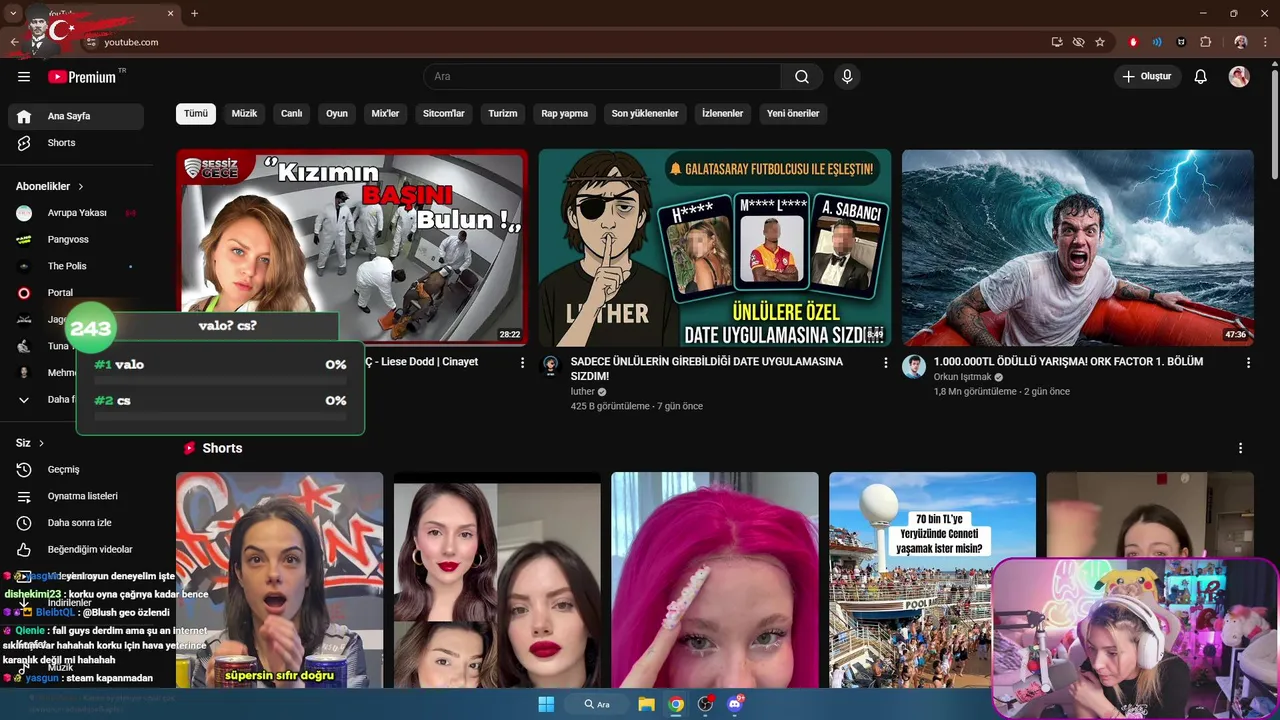Image resolution: width=1280 pixels, height=720 pixels.
Task: Select the Yeni öneriler filter chip
Action: (x=793, y=114)
